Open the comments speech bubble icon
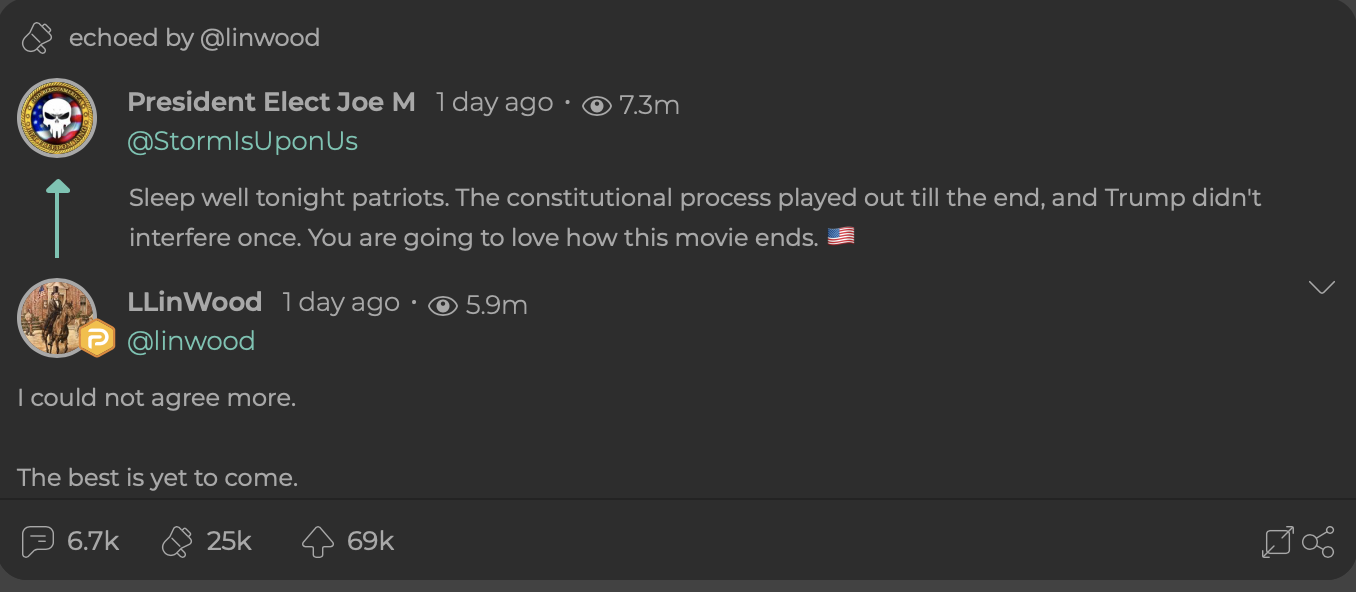 [37, 542]
